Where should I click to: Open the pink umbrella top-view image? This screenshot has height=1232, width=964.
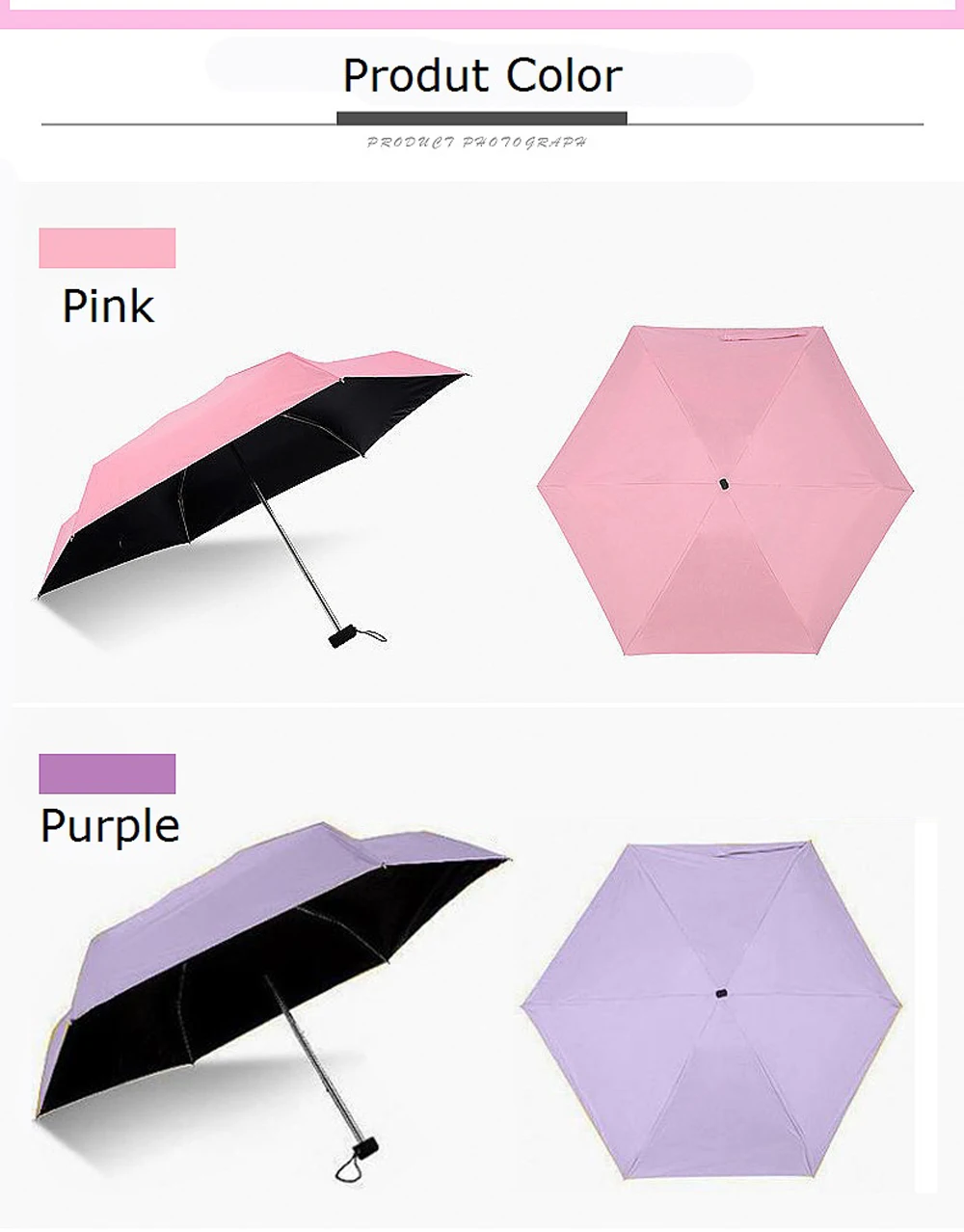(725, 491)
